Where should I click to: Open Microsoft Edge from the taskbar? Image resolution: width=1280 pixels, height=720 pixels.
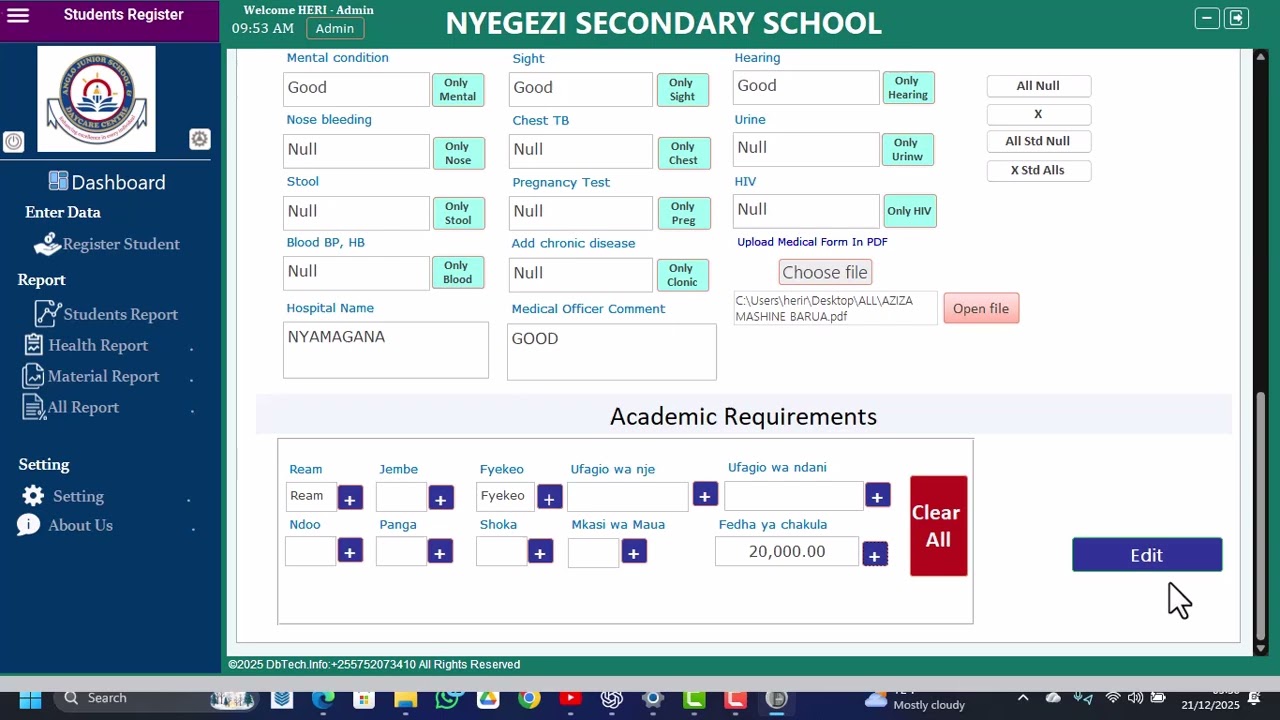tap(323, 699)
